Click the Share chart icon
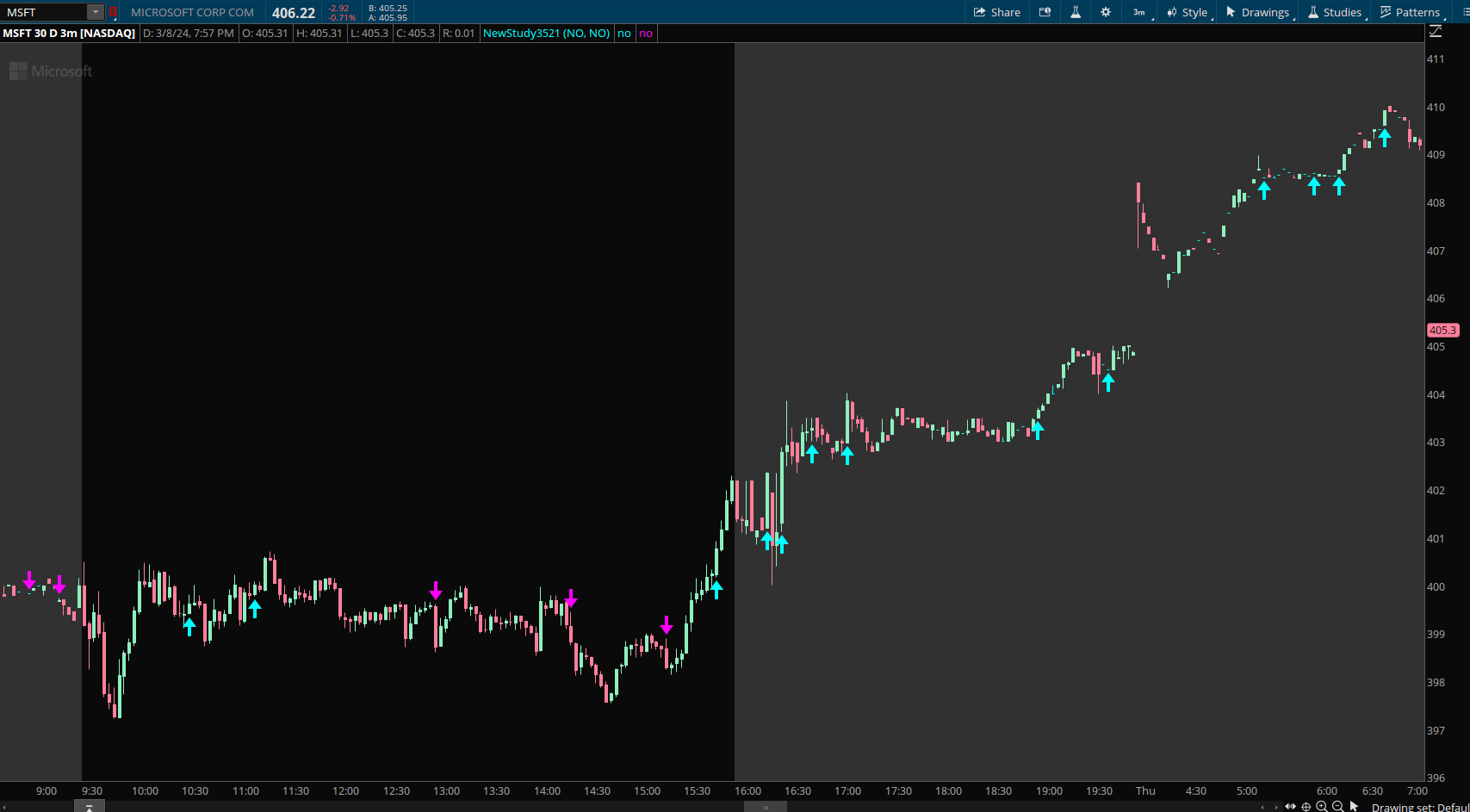The image size is (1470, 812). pos(996,12)
